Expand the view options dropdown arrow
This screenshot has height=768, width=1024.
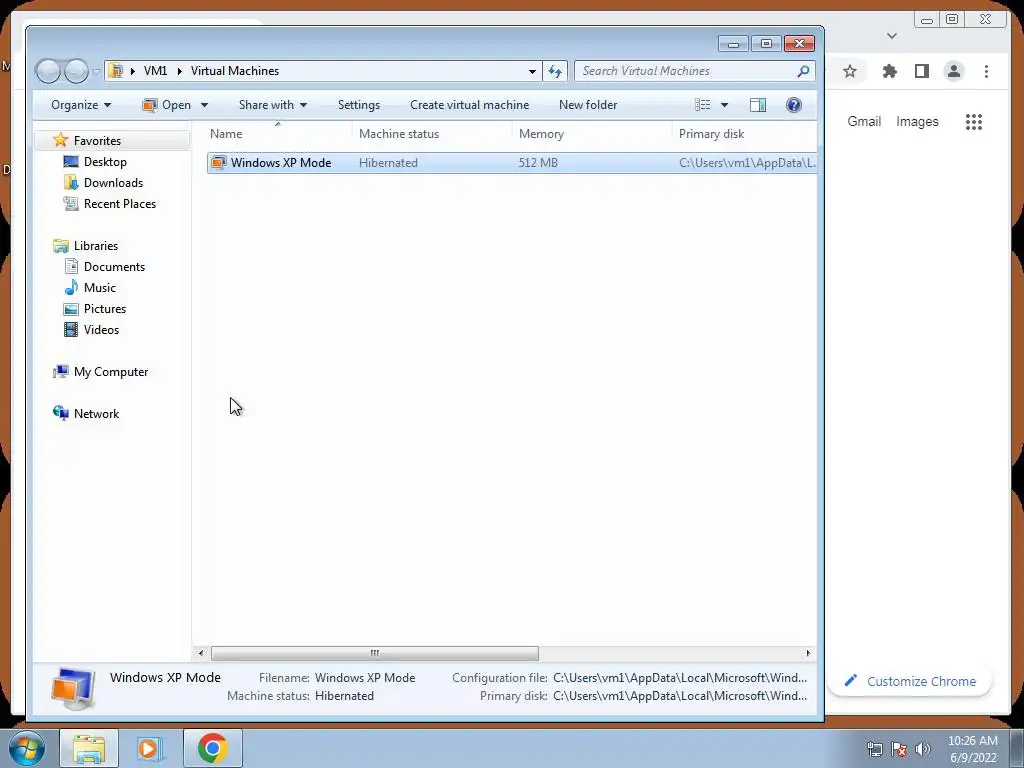724,105
